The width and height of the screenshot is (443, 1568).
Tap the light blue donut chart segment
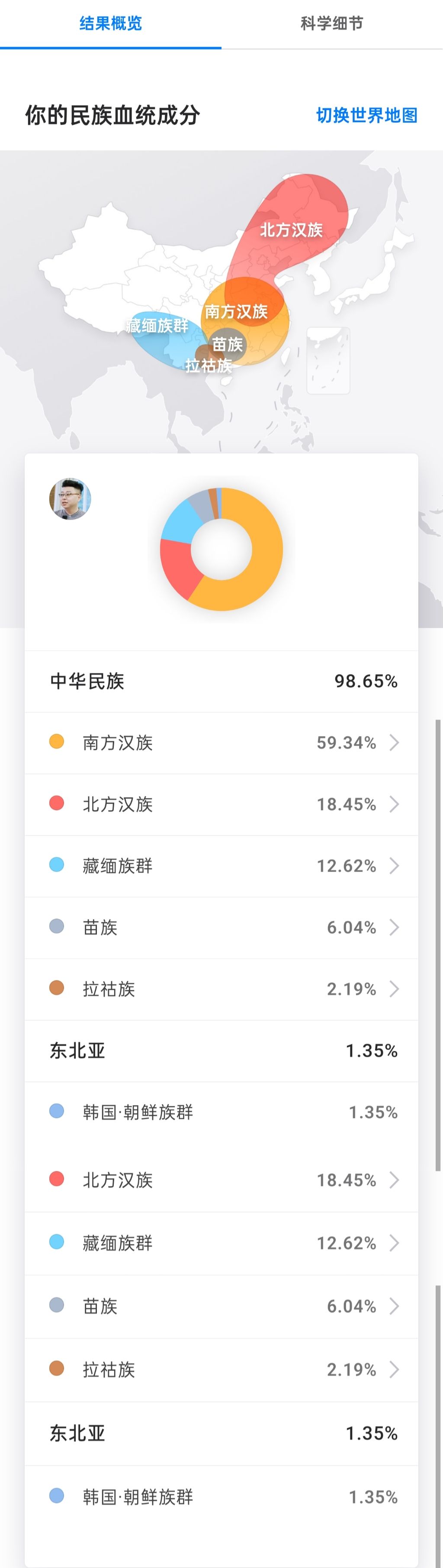click(x=181, y=524)
